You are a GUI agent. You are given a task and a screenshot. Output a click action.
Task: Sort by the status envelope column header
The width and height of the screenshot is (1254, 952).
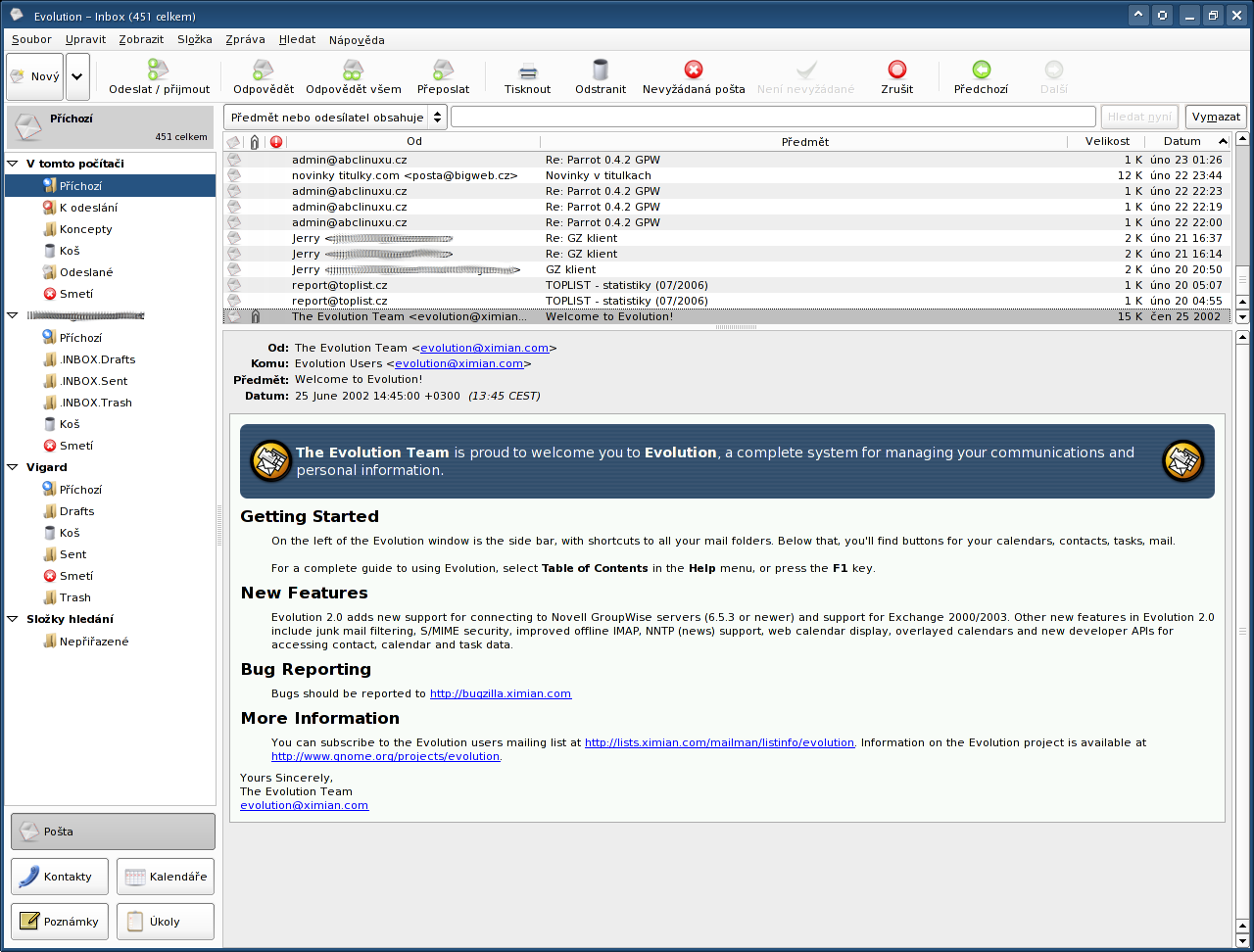tap(233, 142)
